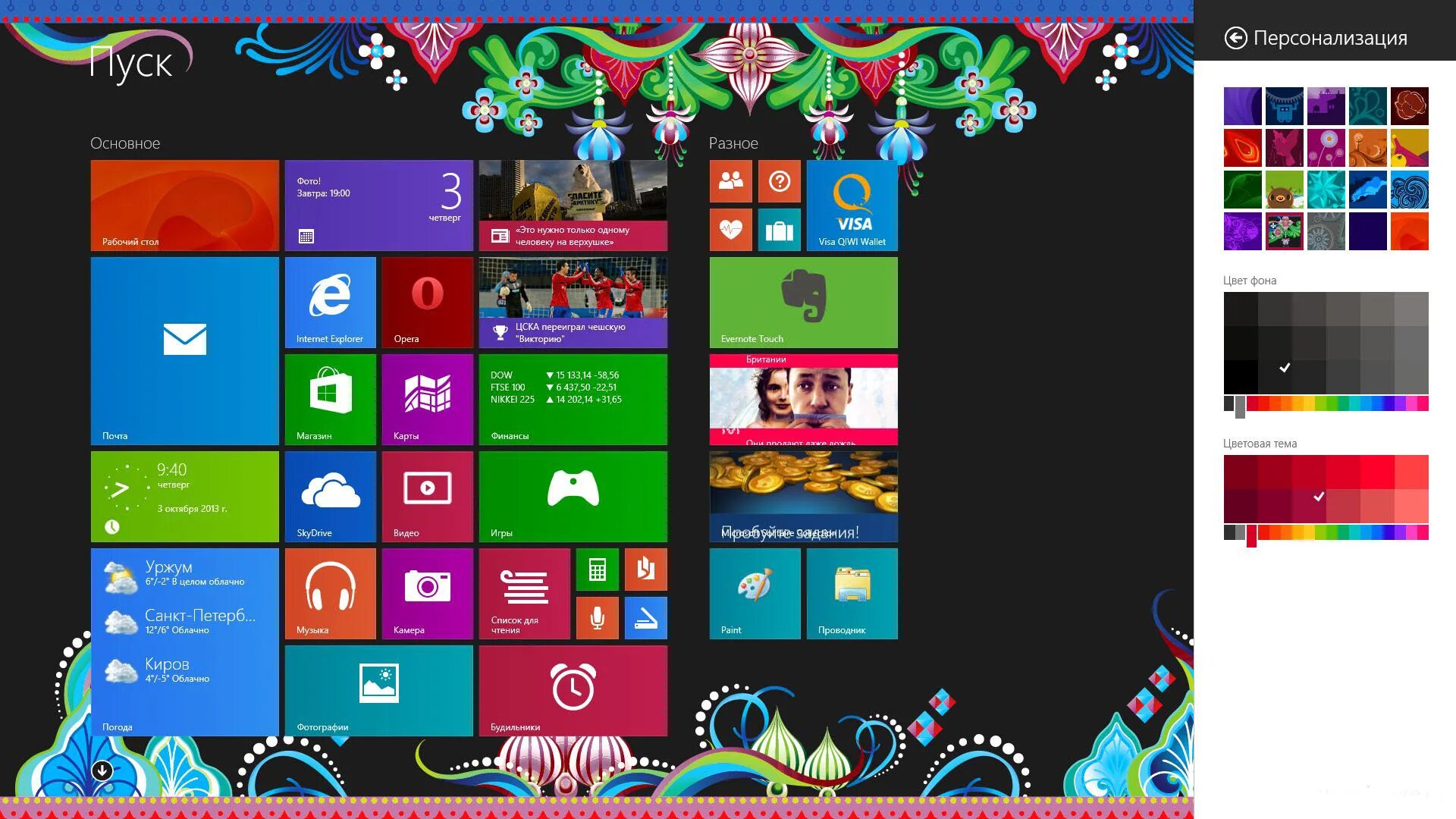This screenshot has width=1456, height=819.
Task: Click the down arrow for all apps
Action: coord(102,770)
